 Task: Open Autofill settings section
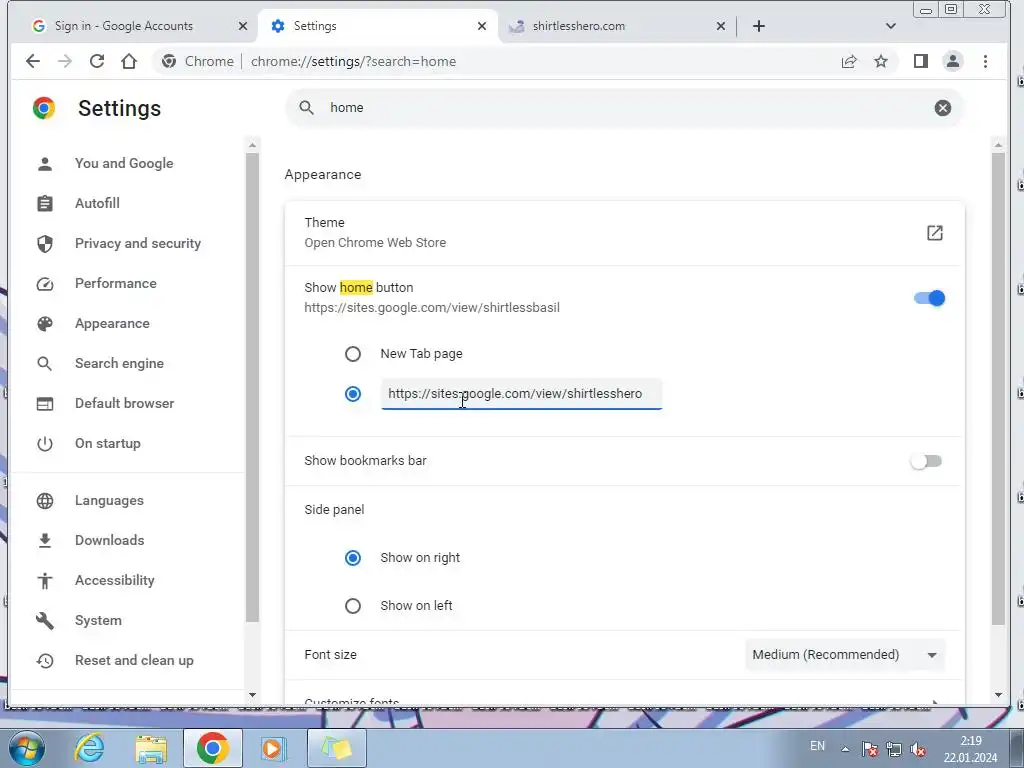[x=97, y=203]
